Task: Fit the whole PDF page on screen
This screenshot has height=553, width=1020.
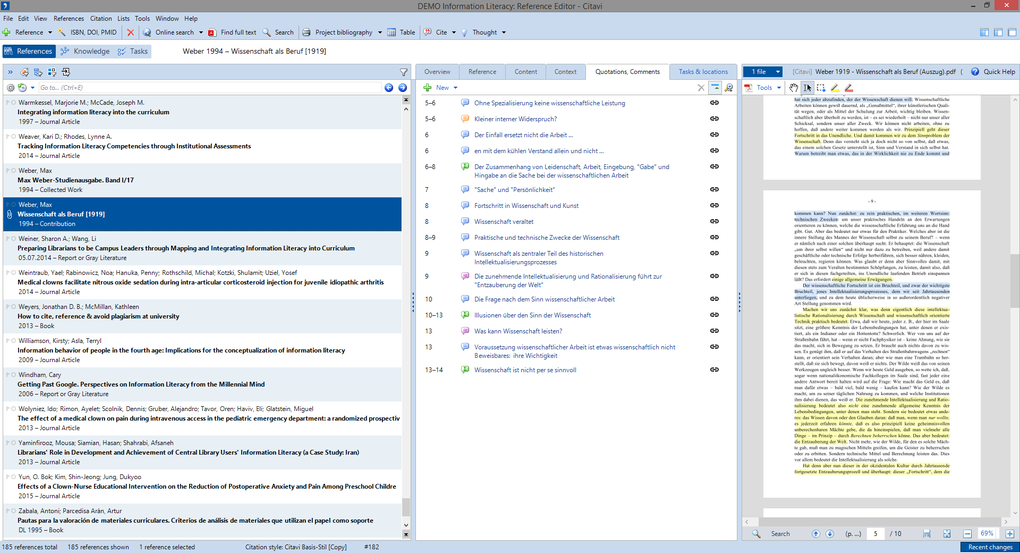Action: (x=946, y=533)
